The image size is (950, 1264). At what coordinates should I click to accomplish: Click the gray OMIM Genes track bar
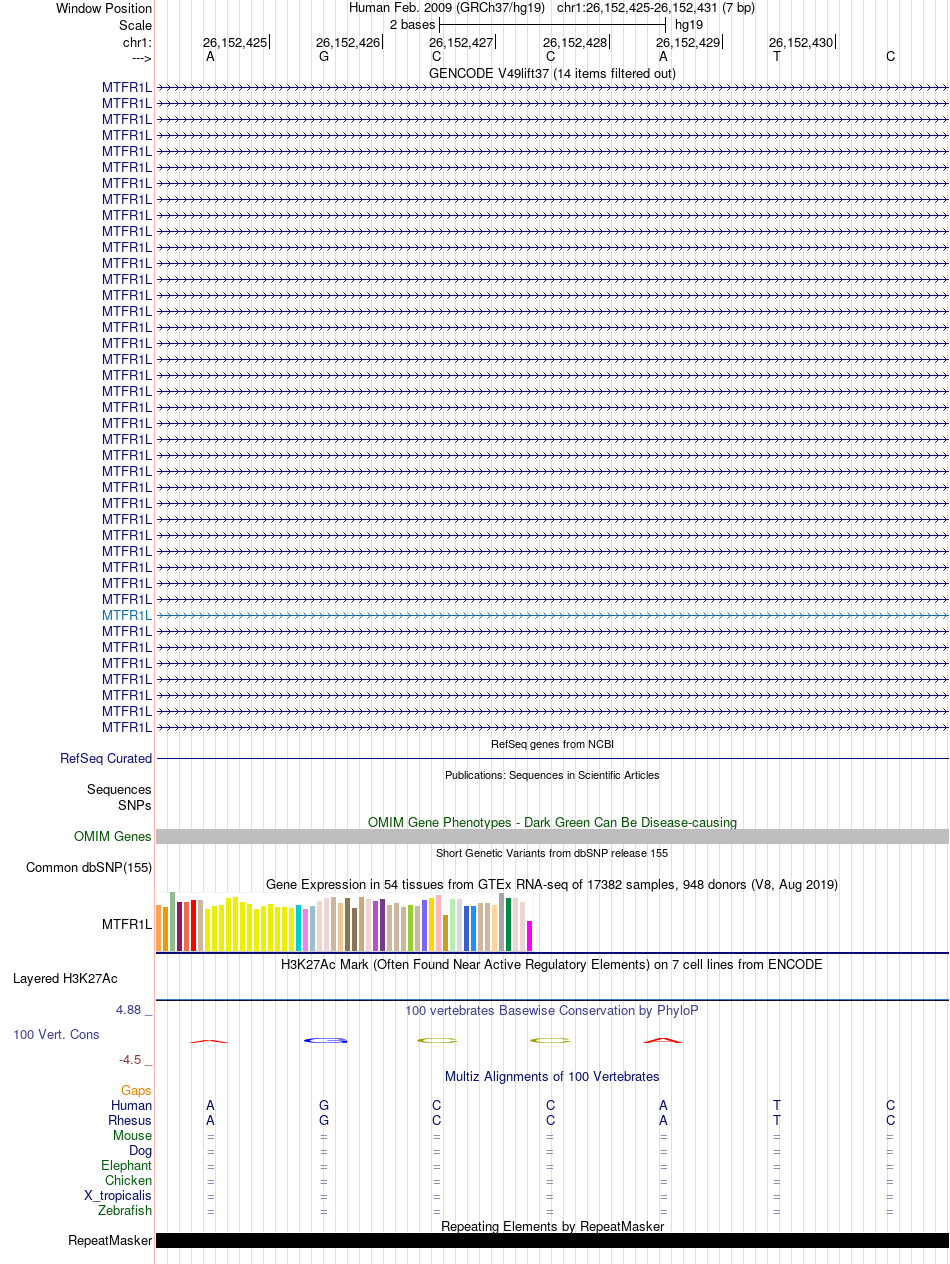pyautogui.click(x=552, y=837)
